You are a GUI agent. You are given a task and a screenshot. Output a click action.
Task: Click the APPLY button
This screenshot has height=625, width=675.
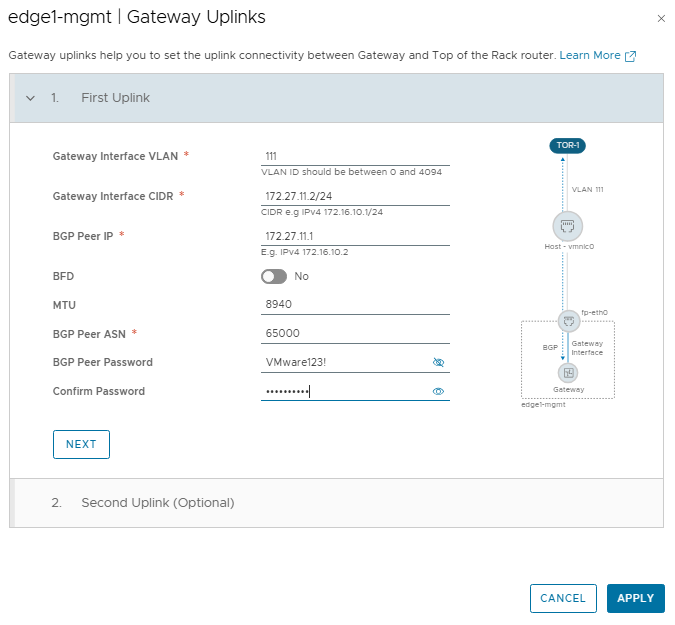pyautogui.click(x=635, y=598)
